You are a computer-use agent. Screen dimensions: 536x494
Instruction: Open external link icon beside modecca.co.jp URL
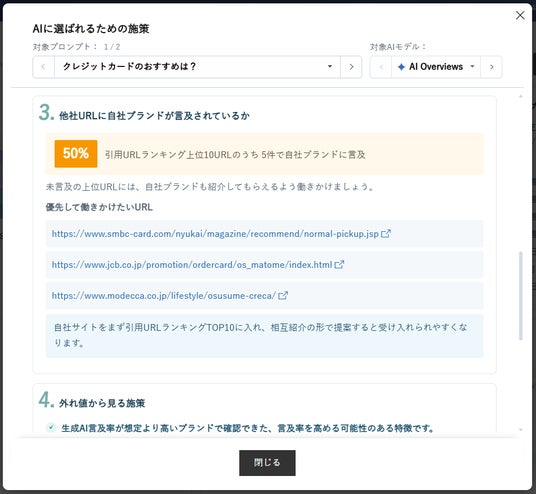pyautogui.click(x=283, y=295)
